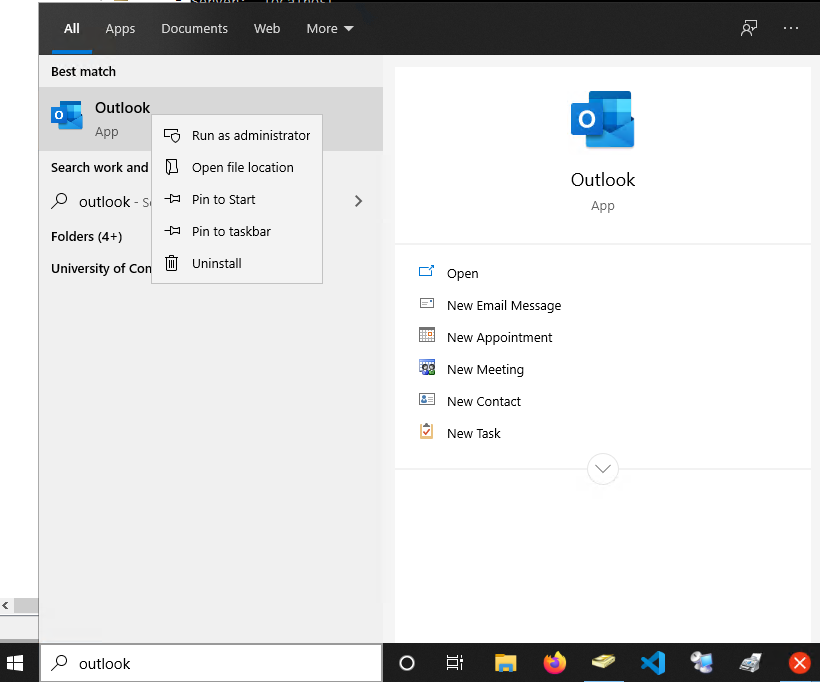Choose Open file location
This screenshot has height=682, width=820.
[237, 167]
